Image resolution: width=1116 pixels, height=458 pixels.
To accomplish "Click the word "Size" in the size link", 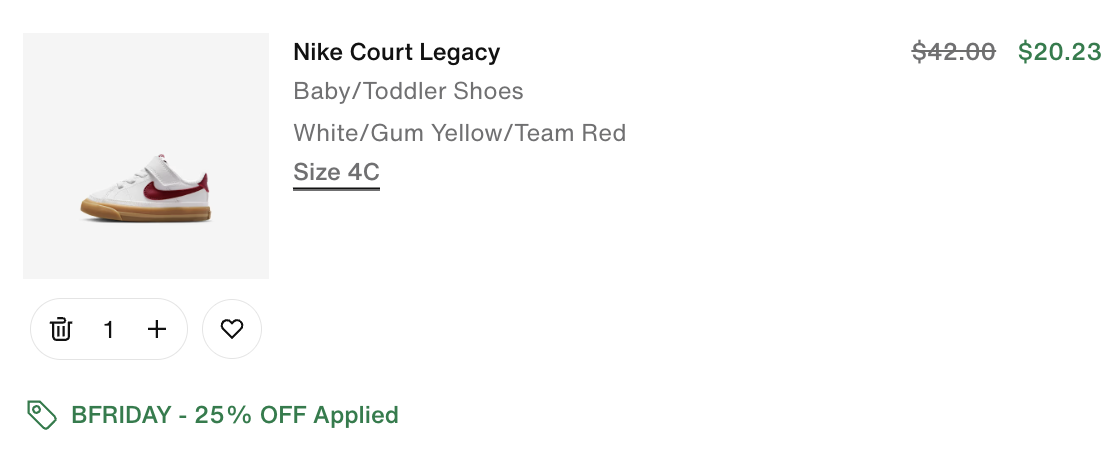I will 316,172.
